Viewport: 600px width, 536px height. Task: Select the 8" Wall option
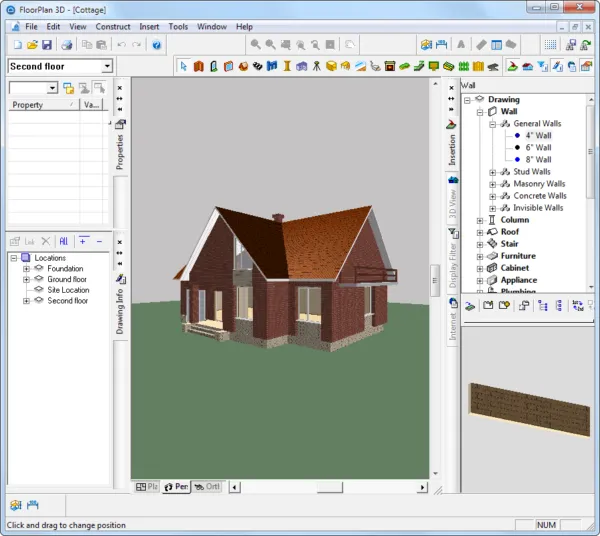(538, 160)
